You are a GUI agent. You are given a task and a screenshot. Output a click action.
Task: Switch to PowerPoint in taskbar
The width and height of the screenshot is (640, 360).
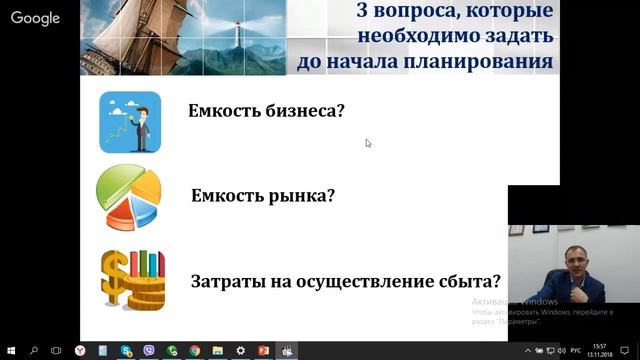coord(264,351)
